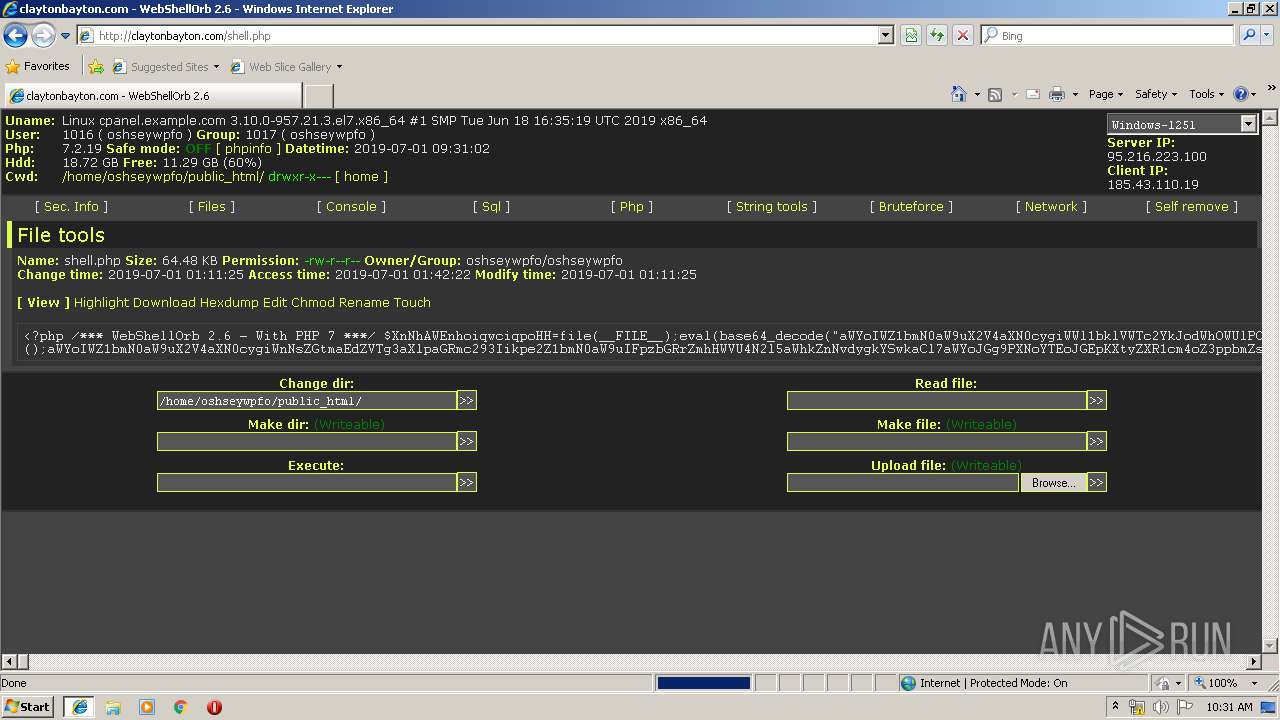Open Web Slice Gallery link
1280x720 pixels.
[286, 67]
